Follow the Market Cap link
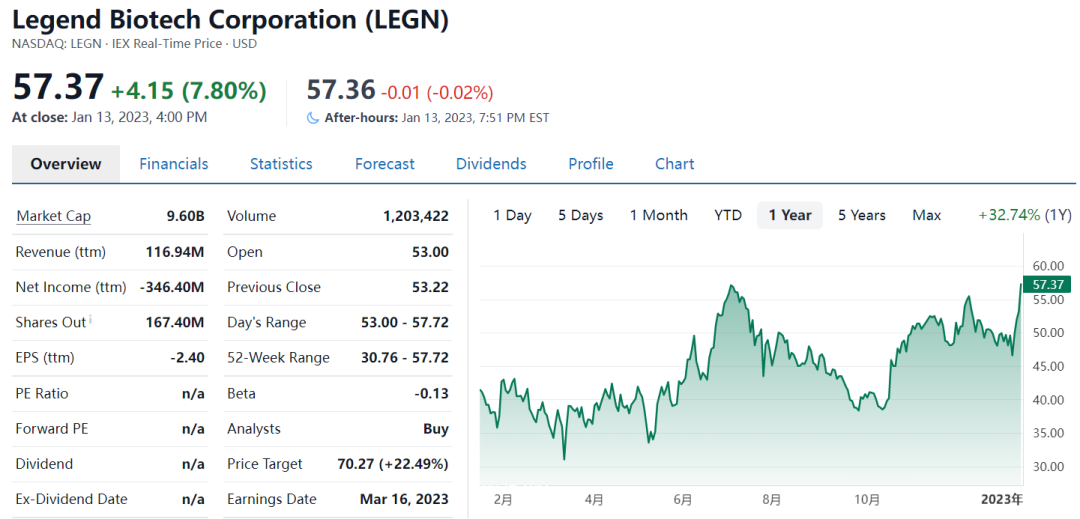 click(x=54, y=216)
